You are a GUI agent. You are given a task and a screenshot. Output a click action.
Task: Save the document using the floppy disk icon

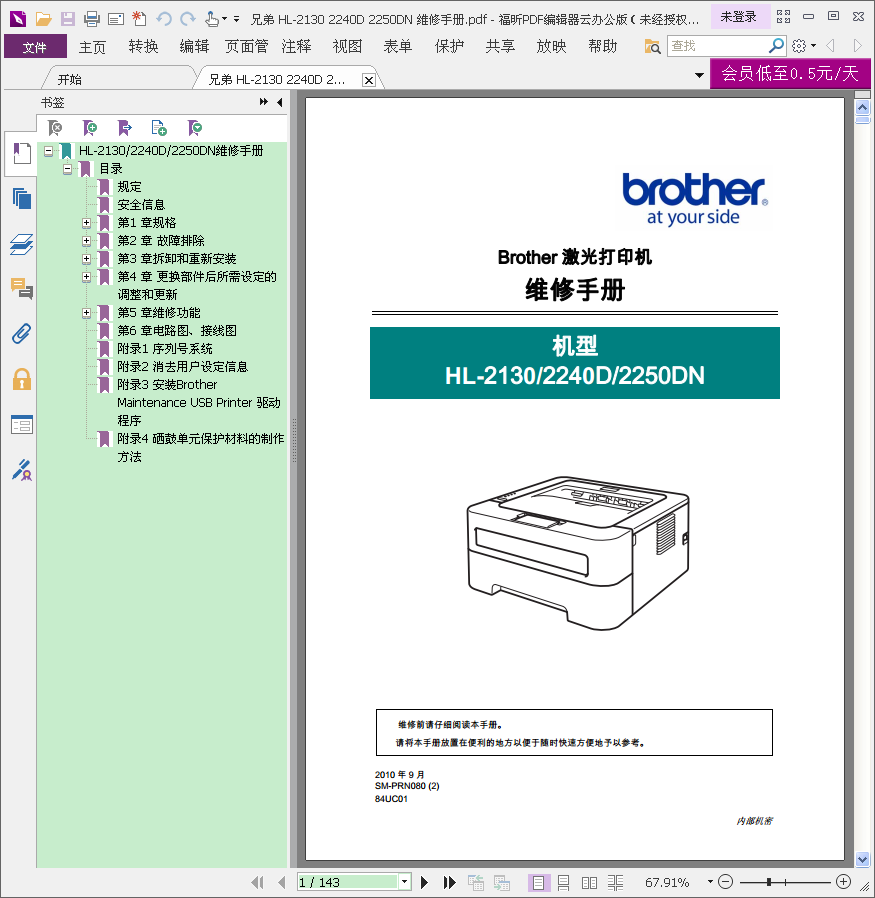tap(68, 19)
